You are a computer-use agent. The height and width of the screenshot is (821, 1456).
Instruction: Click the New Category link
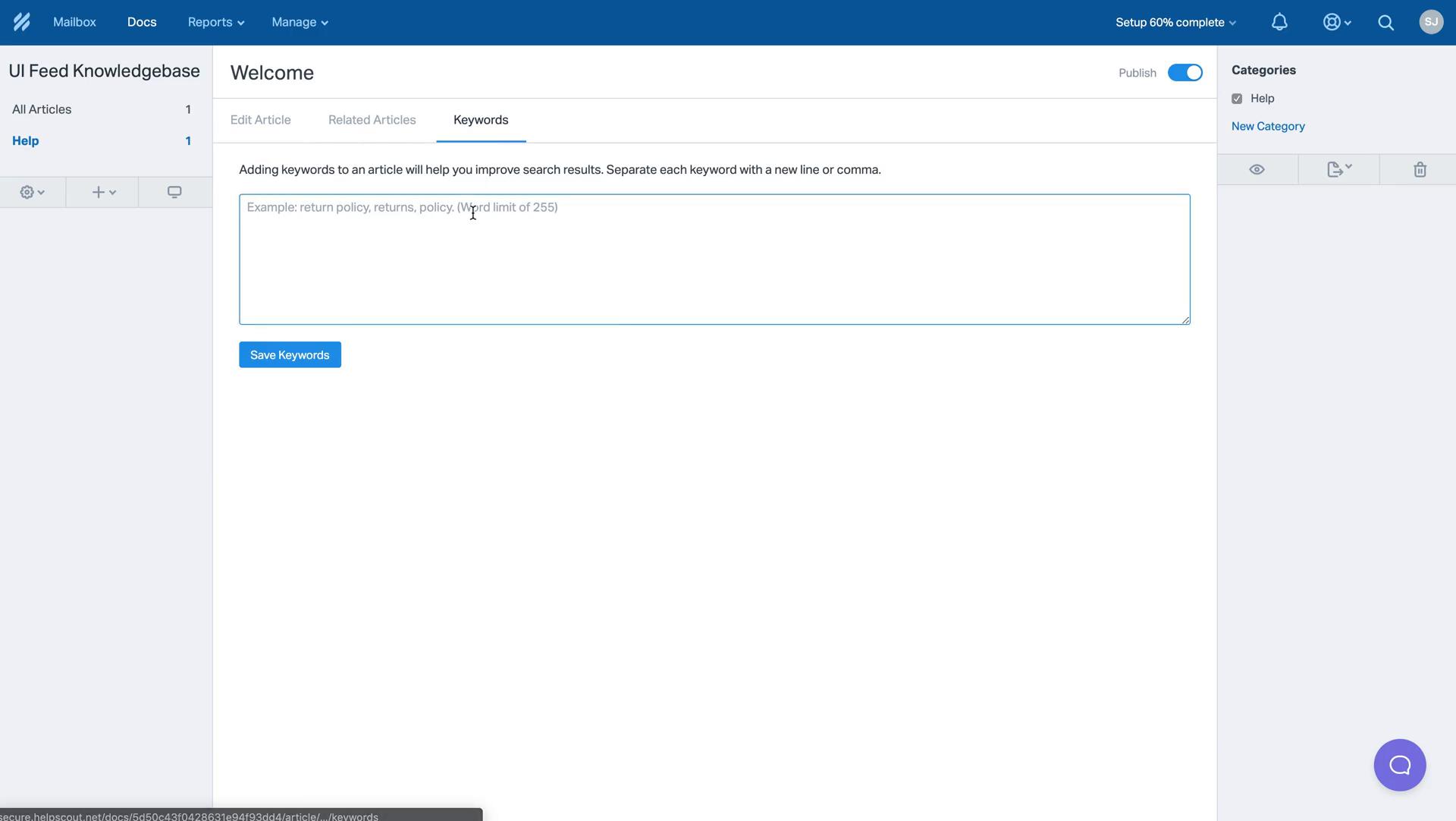tap(1268, 126)
